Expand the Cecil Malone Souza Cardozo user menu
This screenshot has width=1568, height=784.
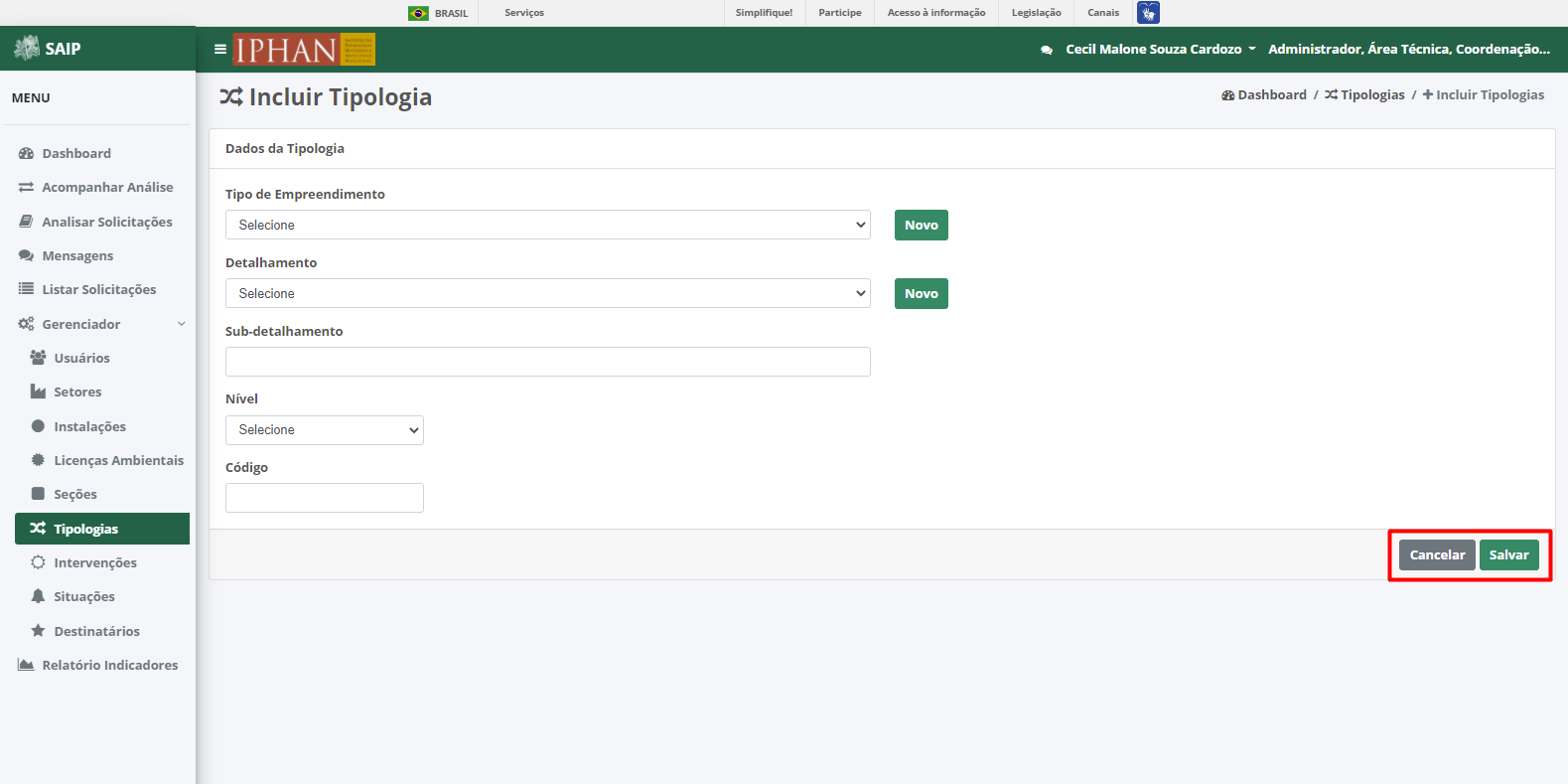[1161, 49]
